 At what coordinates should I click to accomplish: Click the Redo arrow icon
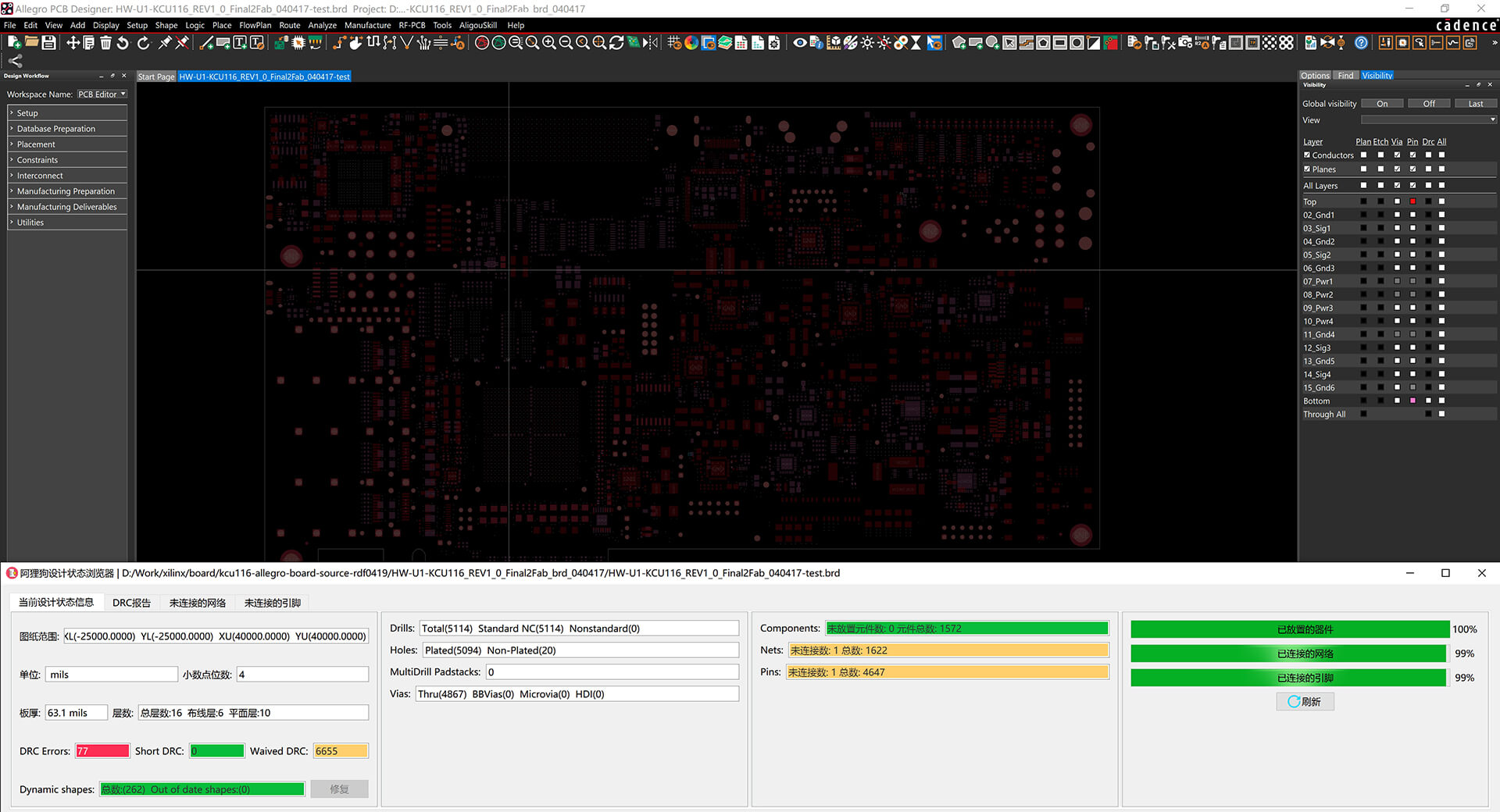point(143,42)
